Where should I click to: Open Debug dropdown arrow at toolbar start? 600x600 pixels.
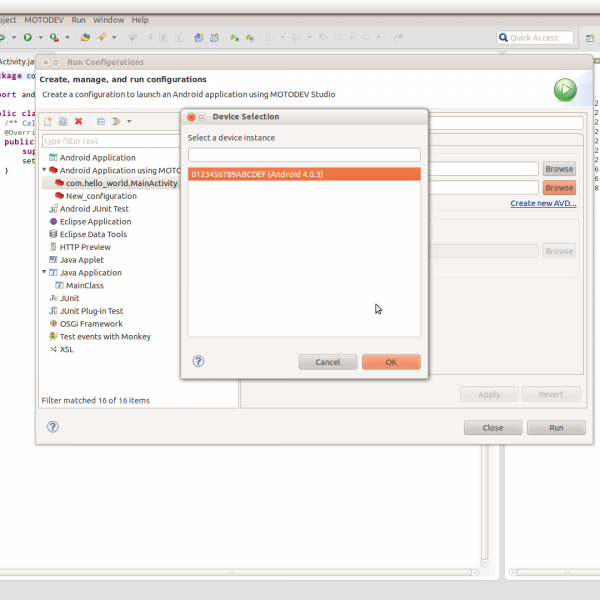point(14,38)
